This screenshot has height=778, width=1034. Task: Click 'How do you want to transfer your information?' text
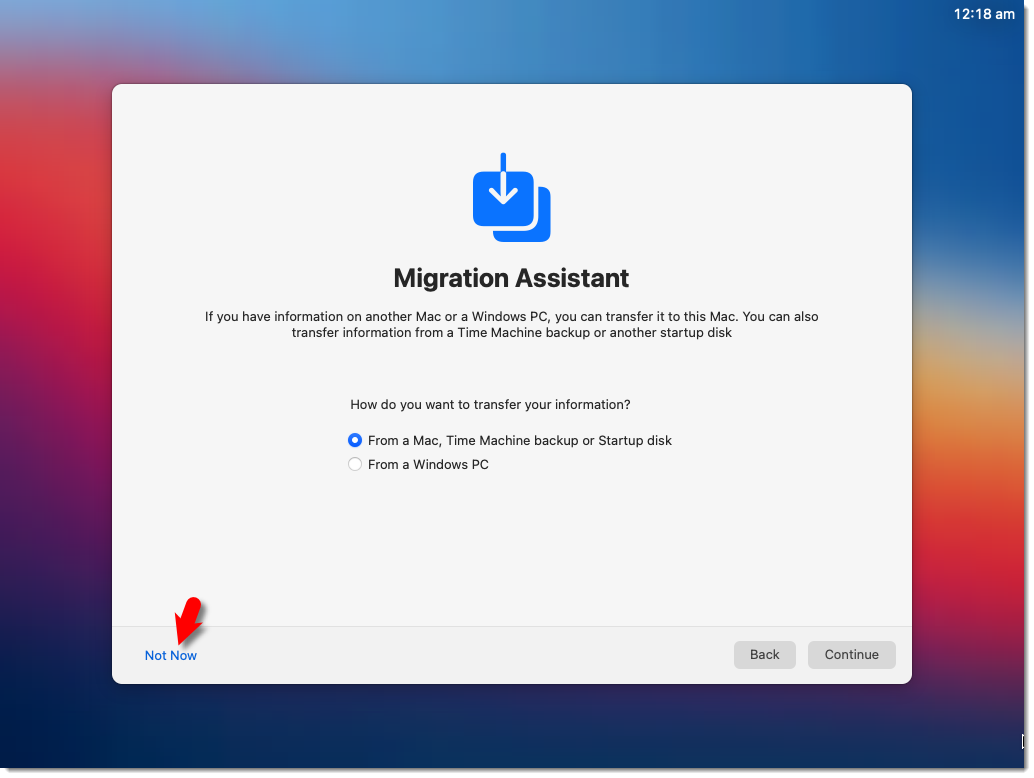tap(490, 404)
